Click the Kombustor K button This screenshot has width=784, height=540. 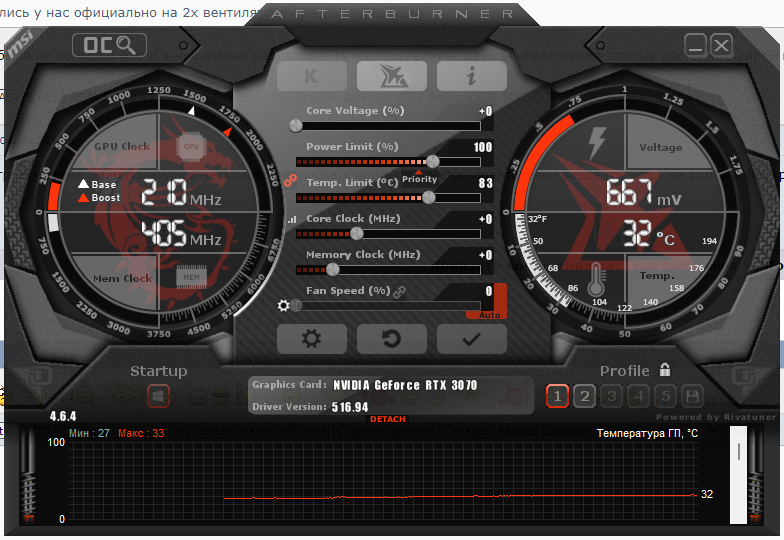(312, 76)
